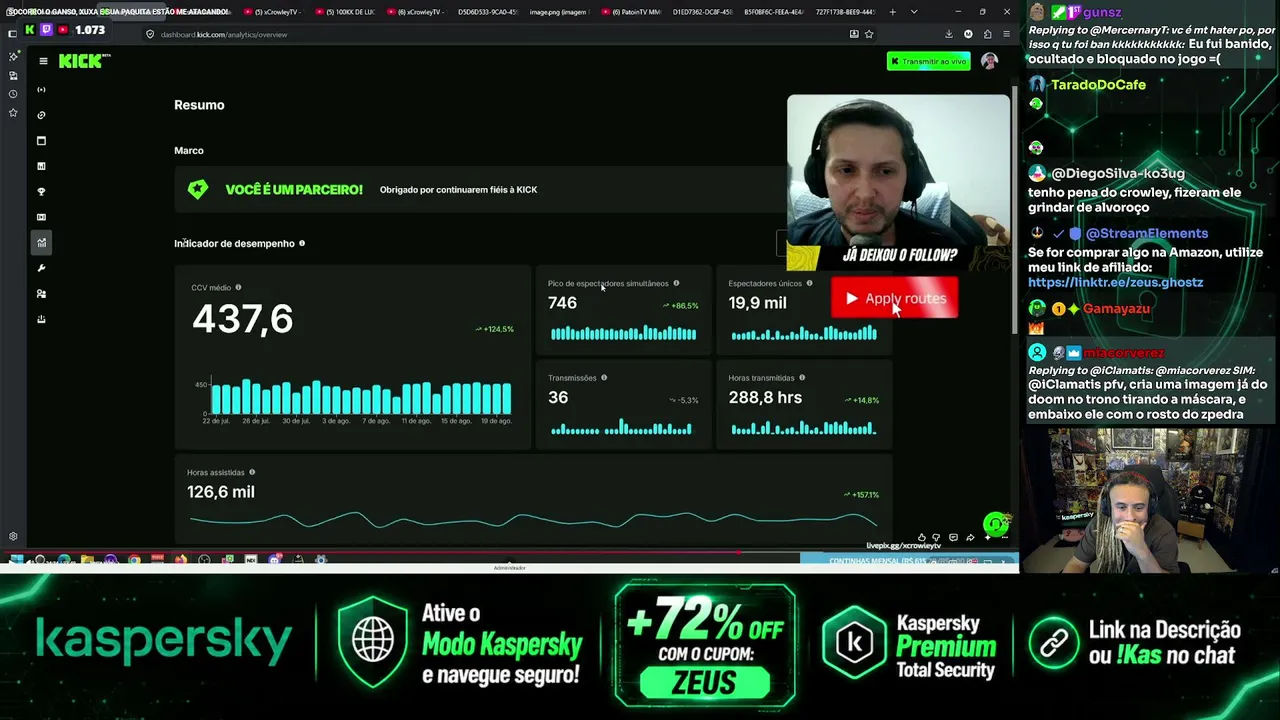This screenshot has height=720, width=1280.
Task: Click the Espectadores únicos value 19,9 mil
Action: tap(757, 303)
